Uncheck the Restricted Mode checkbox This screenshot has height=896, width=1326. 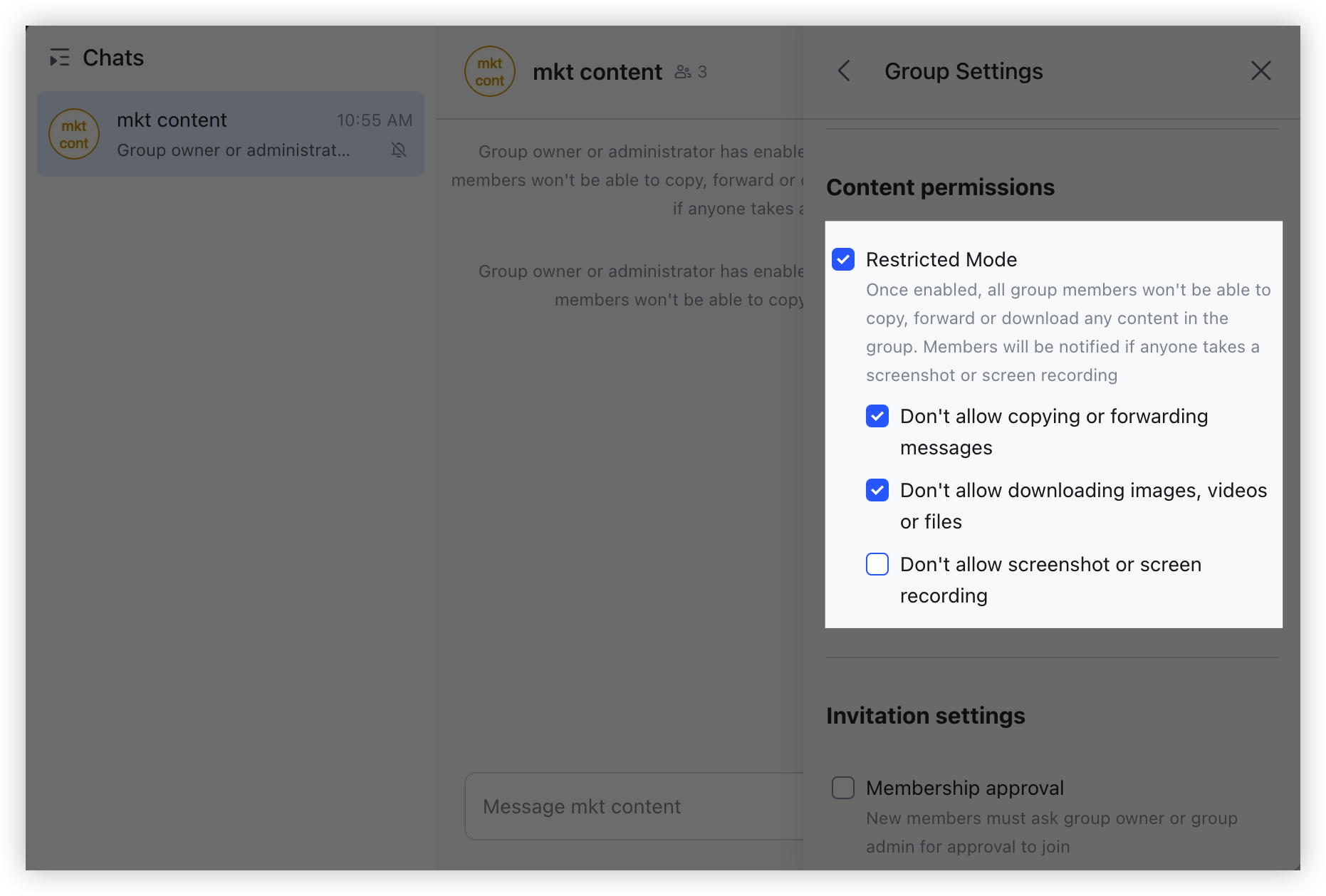843,259
